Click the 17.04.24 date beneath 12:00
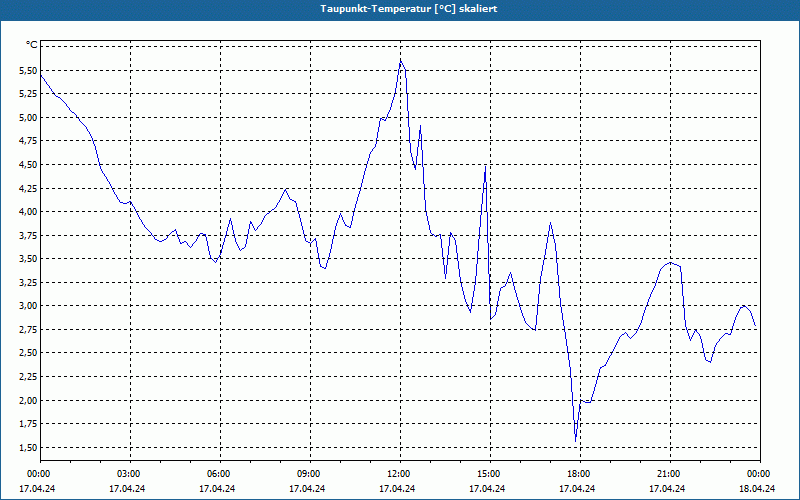 pos(397,489)
